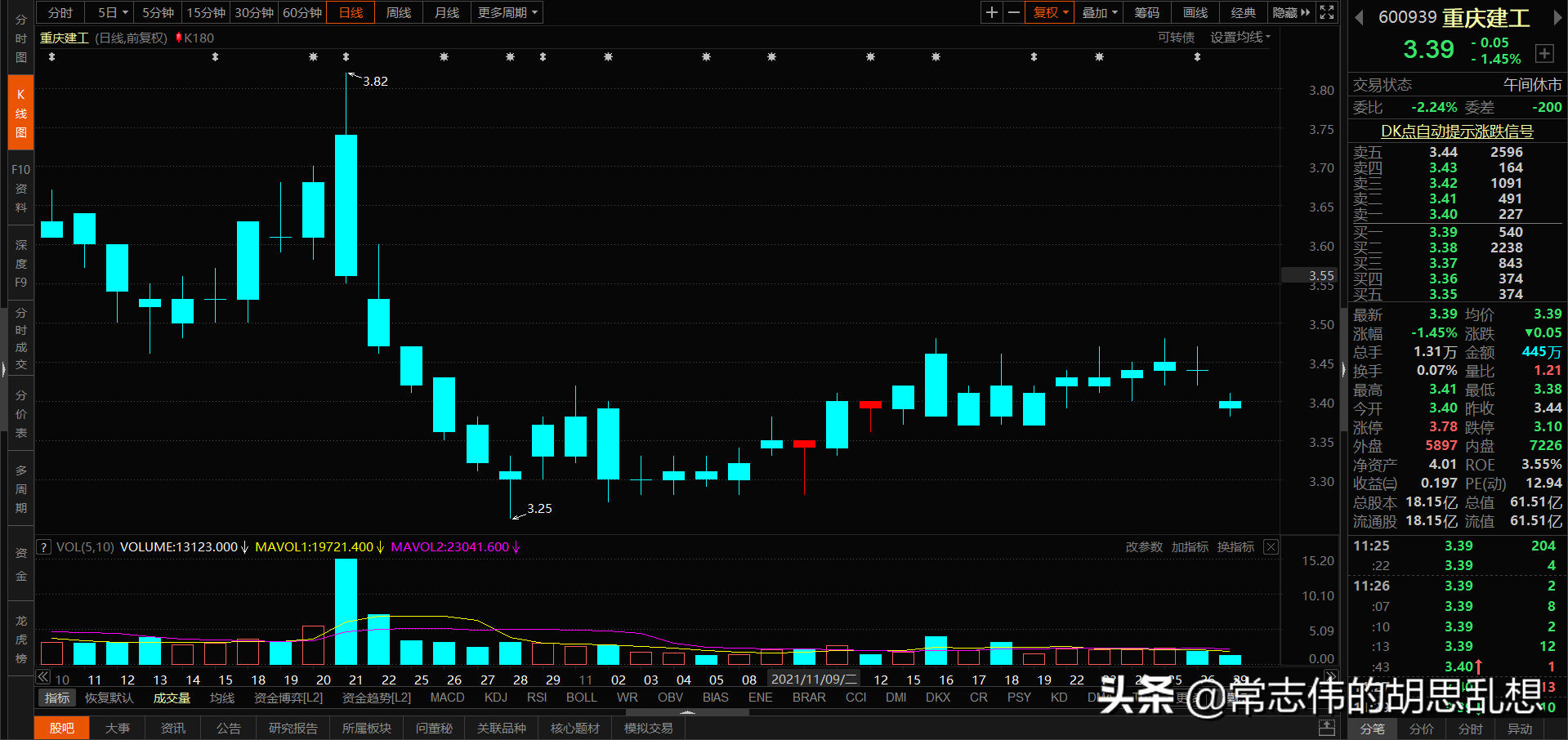Open VOL indicator help question mark
The width and height of the screenshot is (1568, 740).
(x=43, y=547)
